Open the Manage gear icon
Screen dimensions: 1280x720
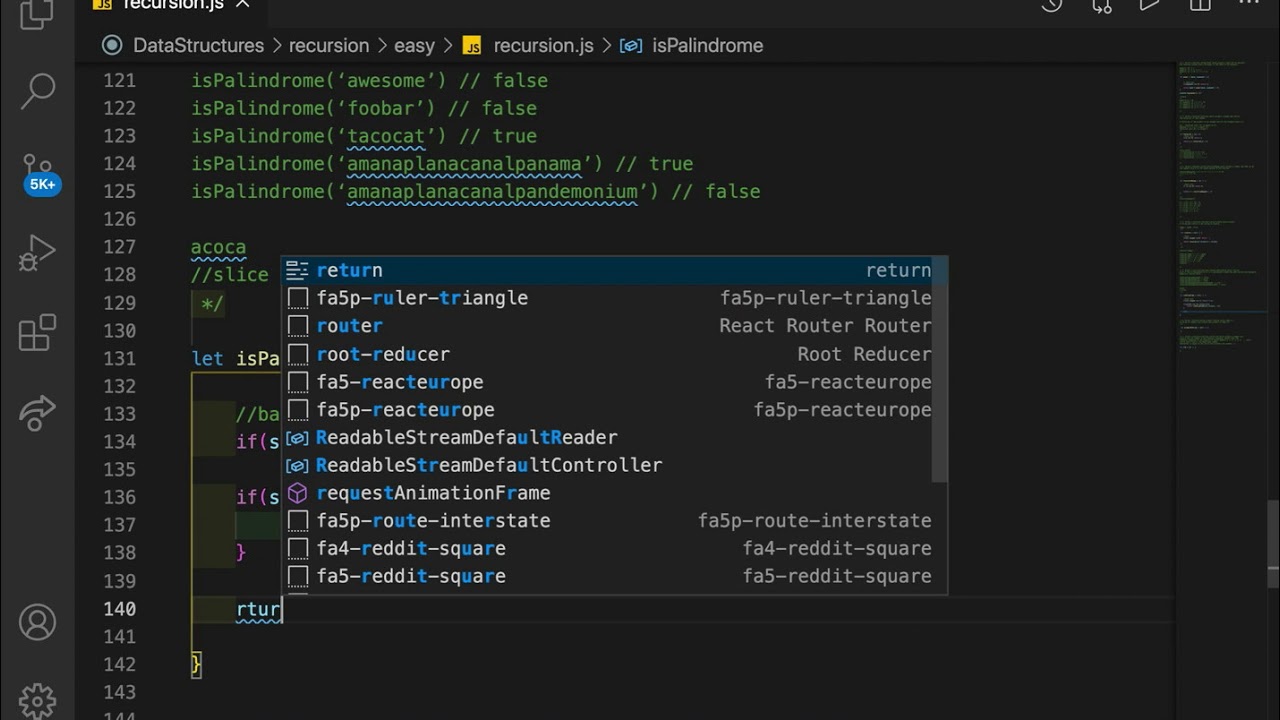pos(37,701)
